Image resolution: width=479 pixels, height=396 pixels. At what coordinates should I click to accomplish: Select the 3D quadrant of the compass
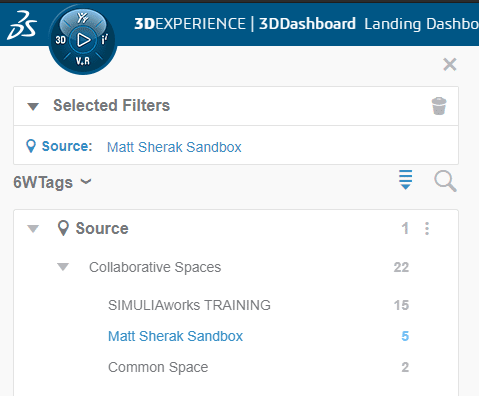click(60, 40)
